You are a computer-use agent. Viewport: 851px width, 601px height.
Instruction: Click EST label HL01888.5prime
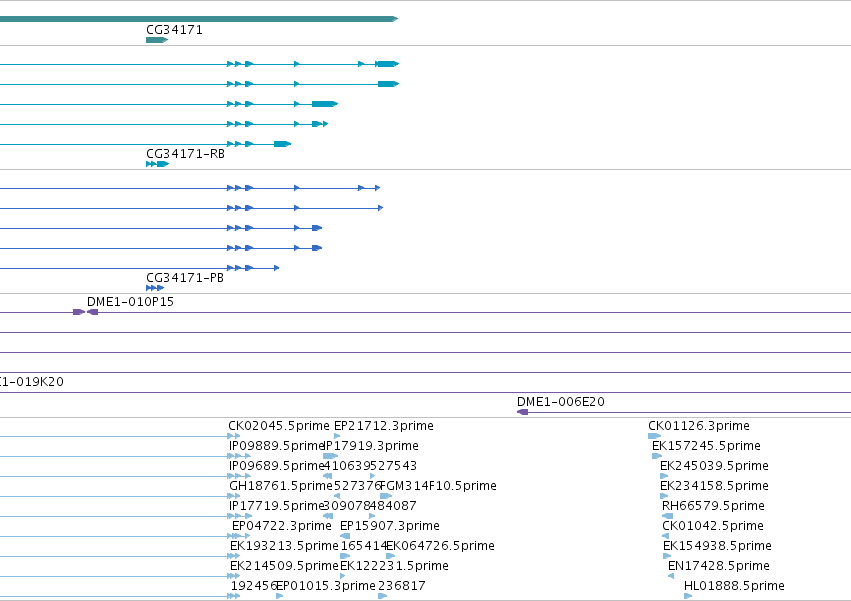click(x=734, y=586)
